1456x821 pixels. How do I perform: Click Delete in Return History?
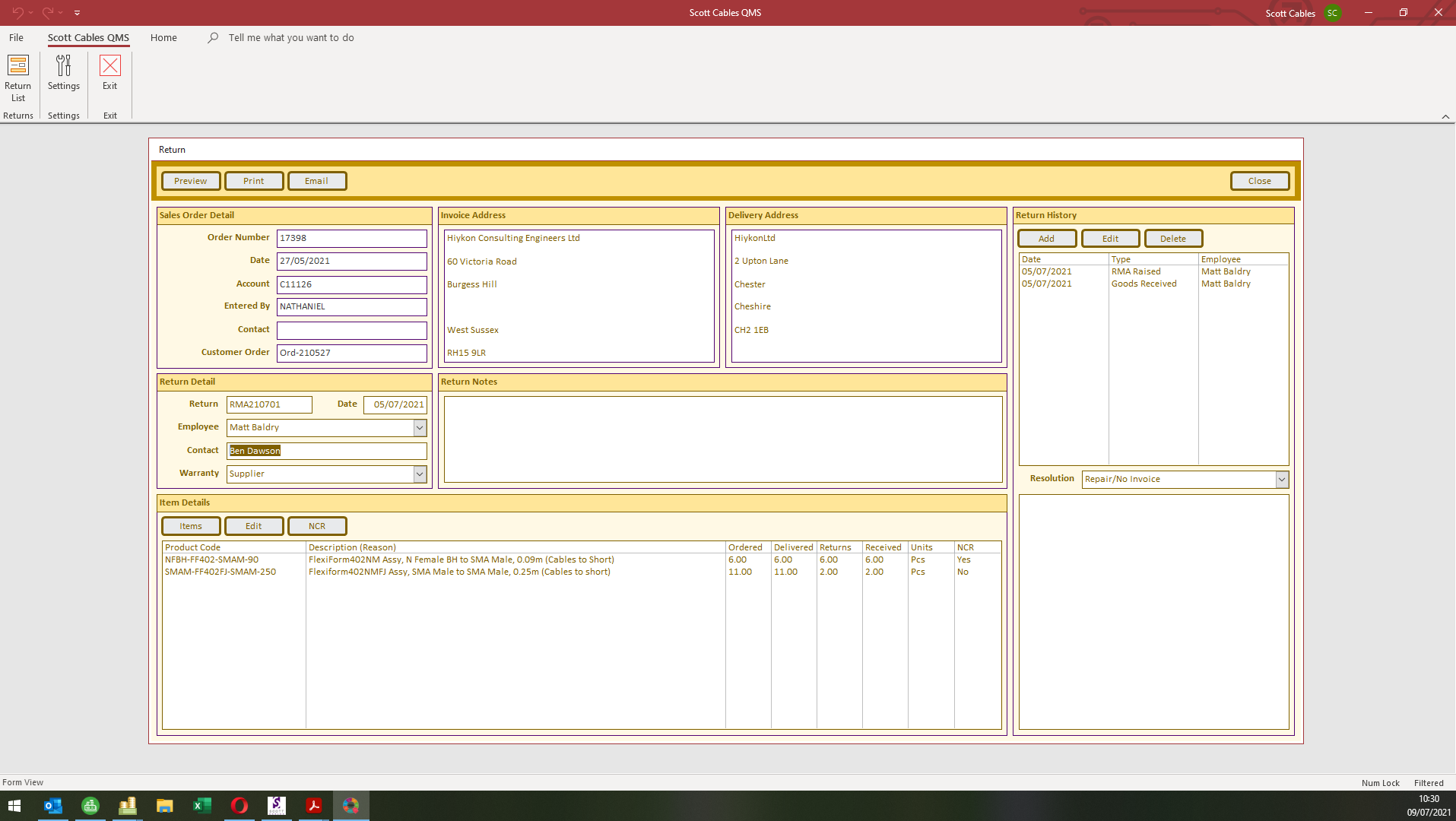point(1173,239)
